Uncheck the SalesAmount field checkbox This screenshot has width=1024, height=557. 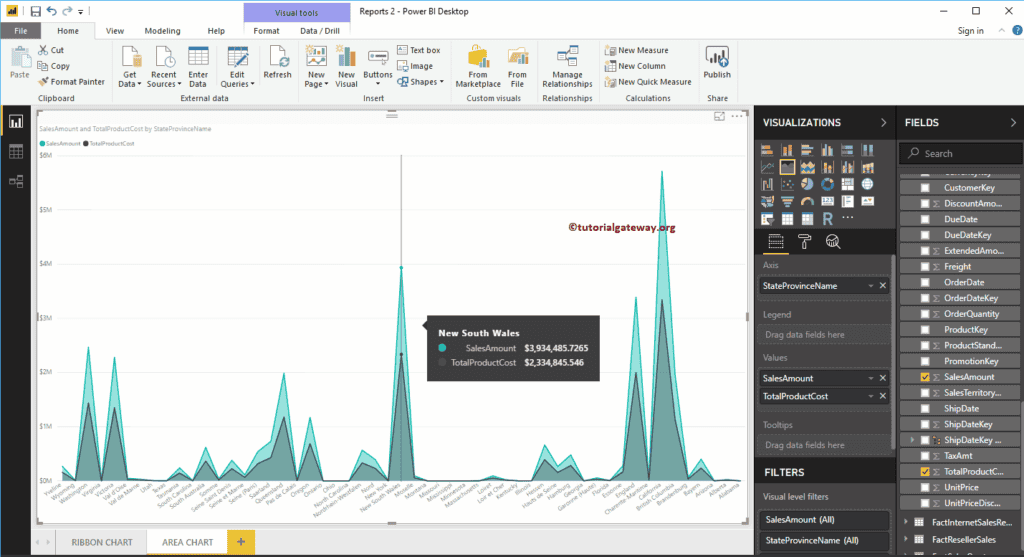click(x=925, y=377)
